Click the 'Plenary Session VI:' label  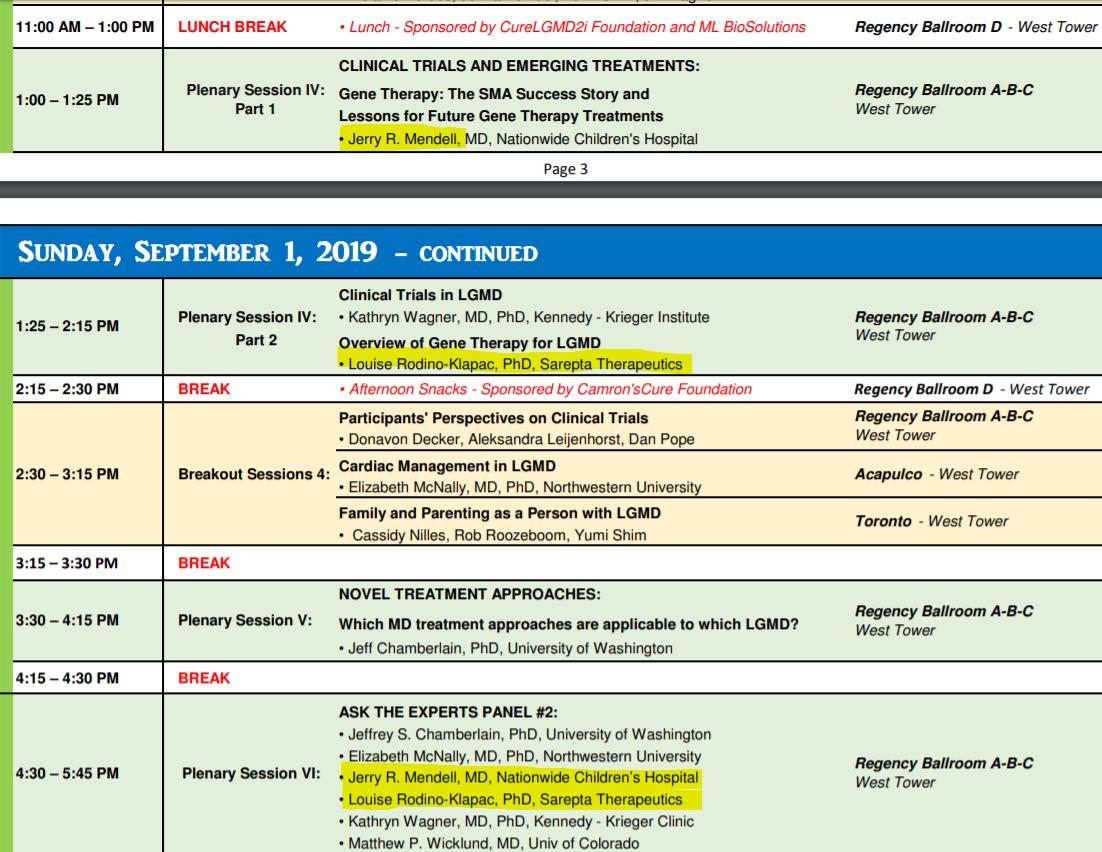pos(251,774)
